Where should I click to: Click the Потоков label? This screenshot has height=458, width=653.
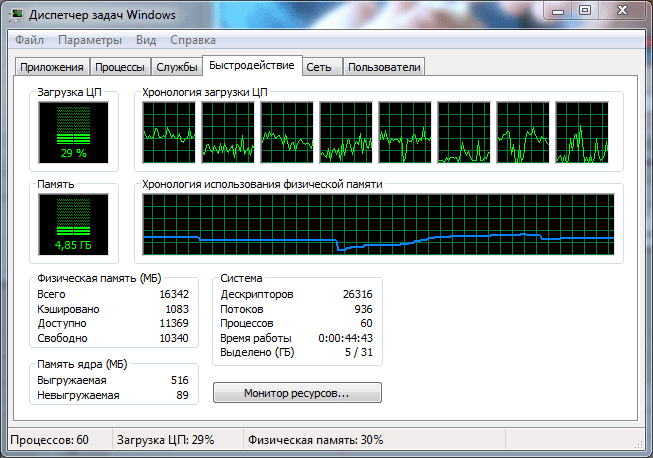[242, 309]
